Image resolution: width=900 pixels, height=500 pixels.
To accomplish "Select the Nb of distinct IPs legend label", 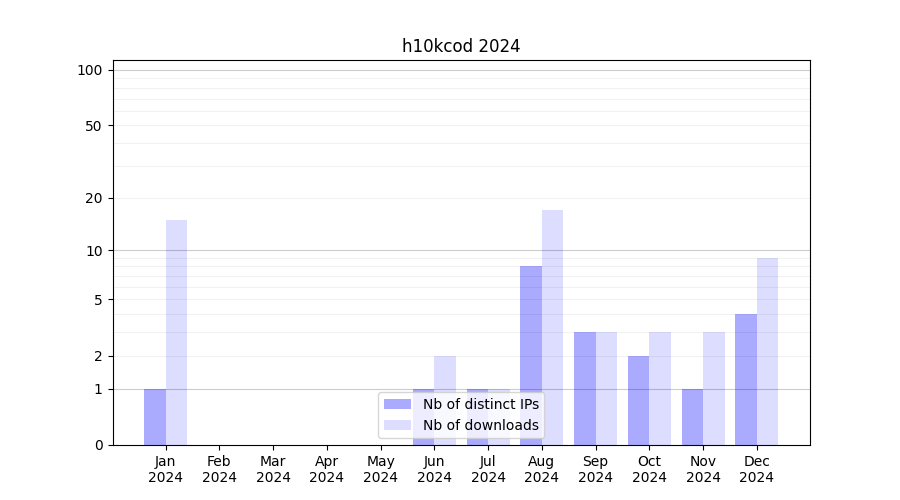I will point(480,404).
